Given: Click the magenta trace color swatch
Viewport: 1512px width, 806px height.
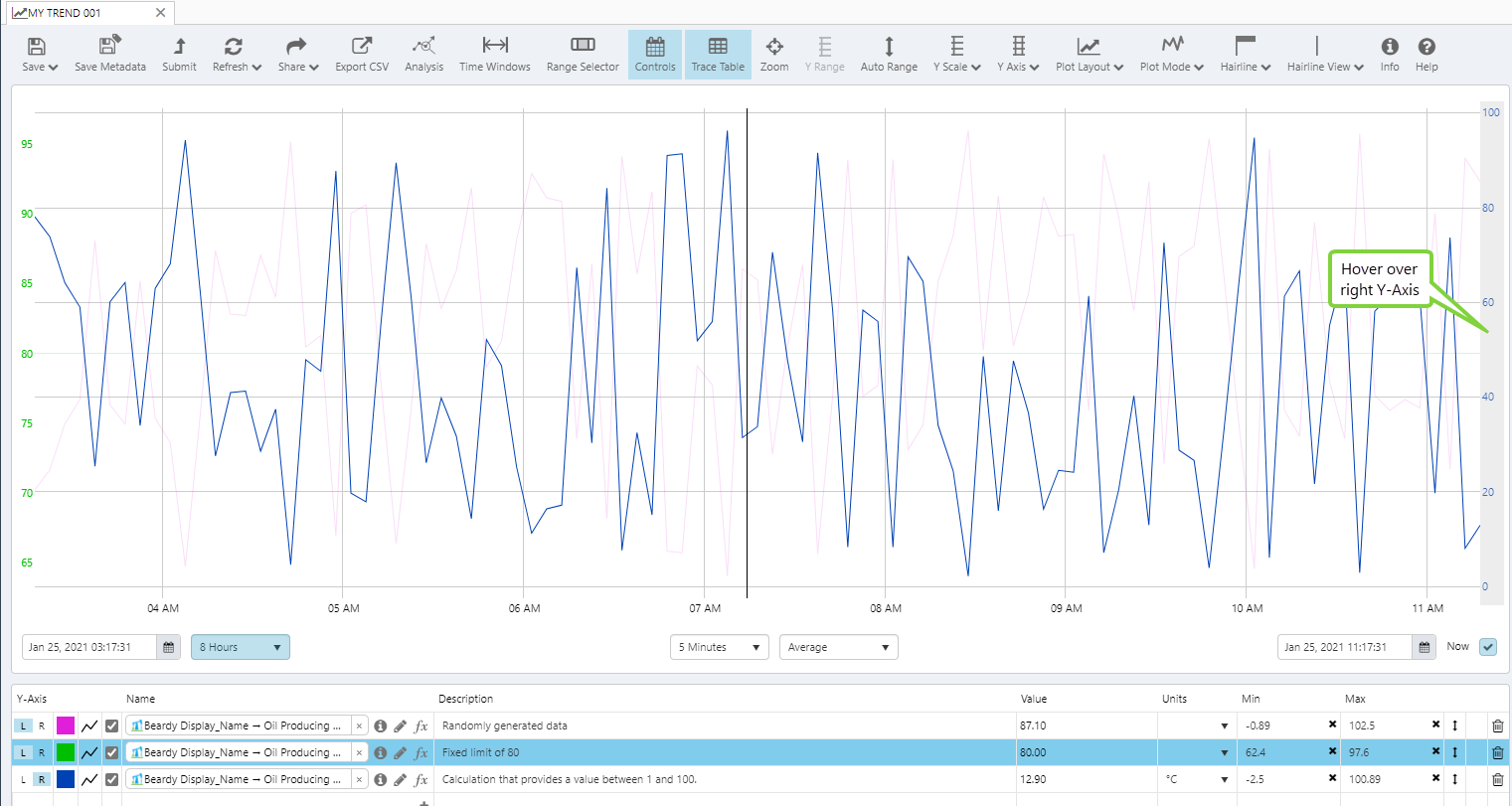Looking at the screenshot, I should click(x=66, y=726).
